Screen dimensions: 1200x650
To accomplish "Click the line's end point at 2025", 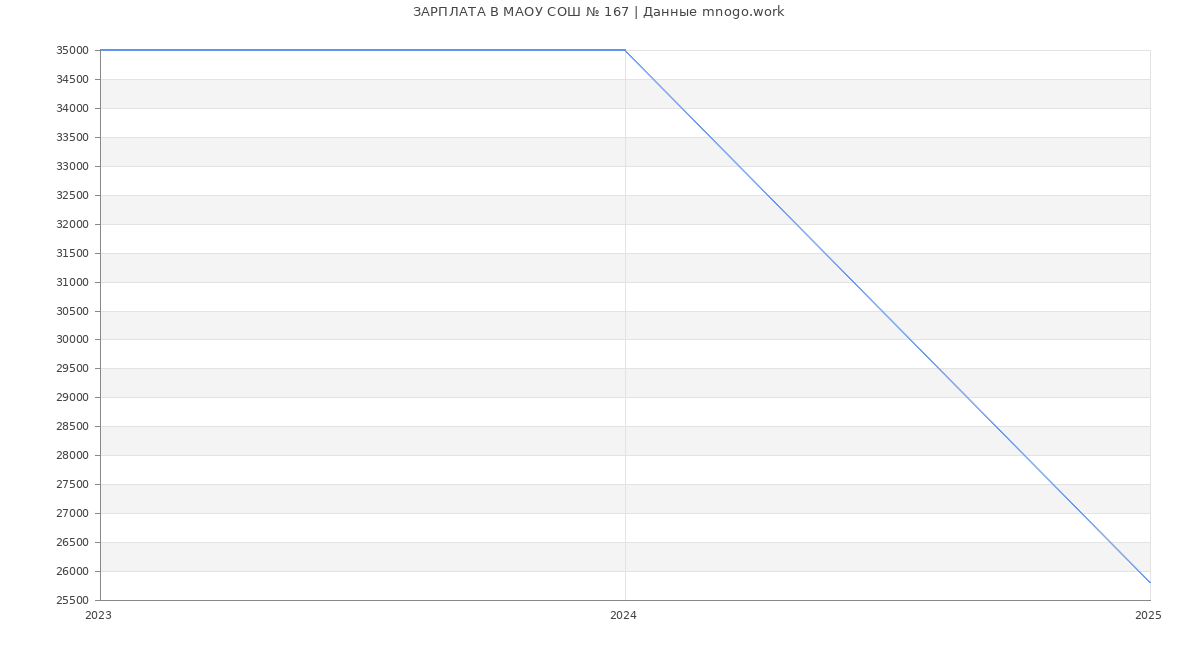I will 1149,582.
